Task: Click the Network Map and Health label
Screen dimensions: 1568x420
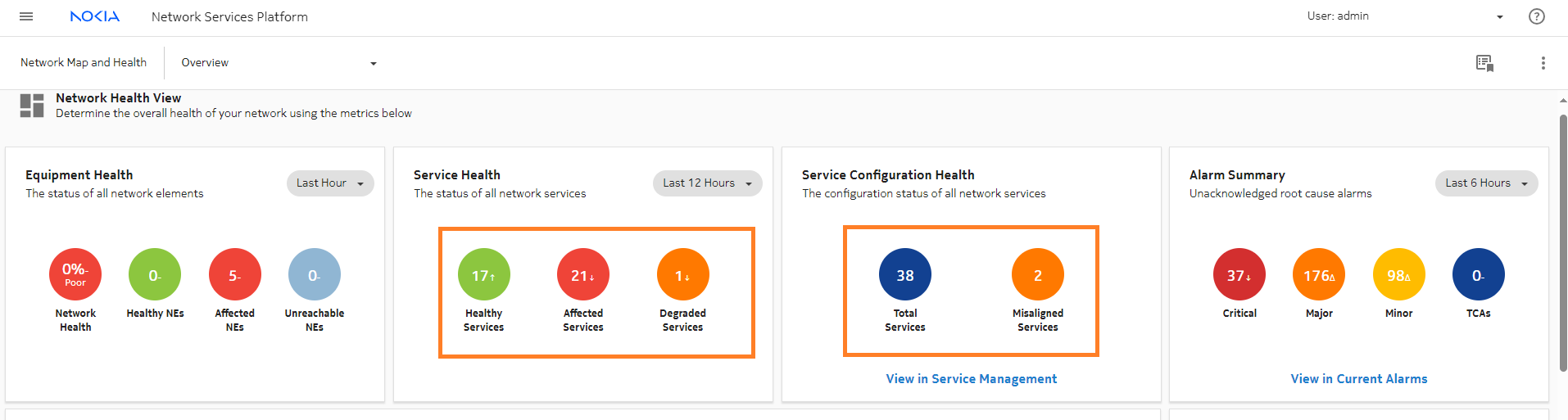Action: point(84,63)
